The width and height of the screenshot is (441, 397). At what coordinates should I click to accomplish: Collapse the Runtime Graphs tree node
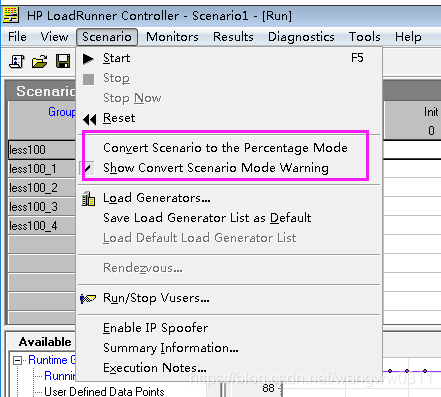coord(17,360)
